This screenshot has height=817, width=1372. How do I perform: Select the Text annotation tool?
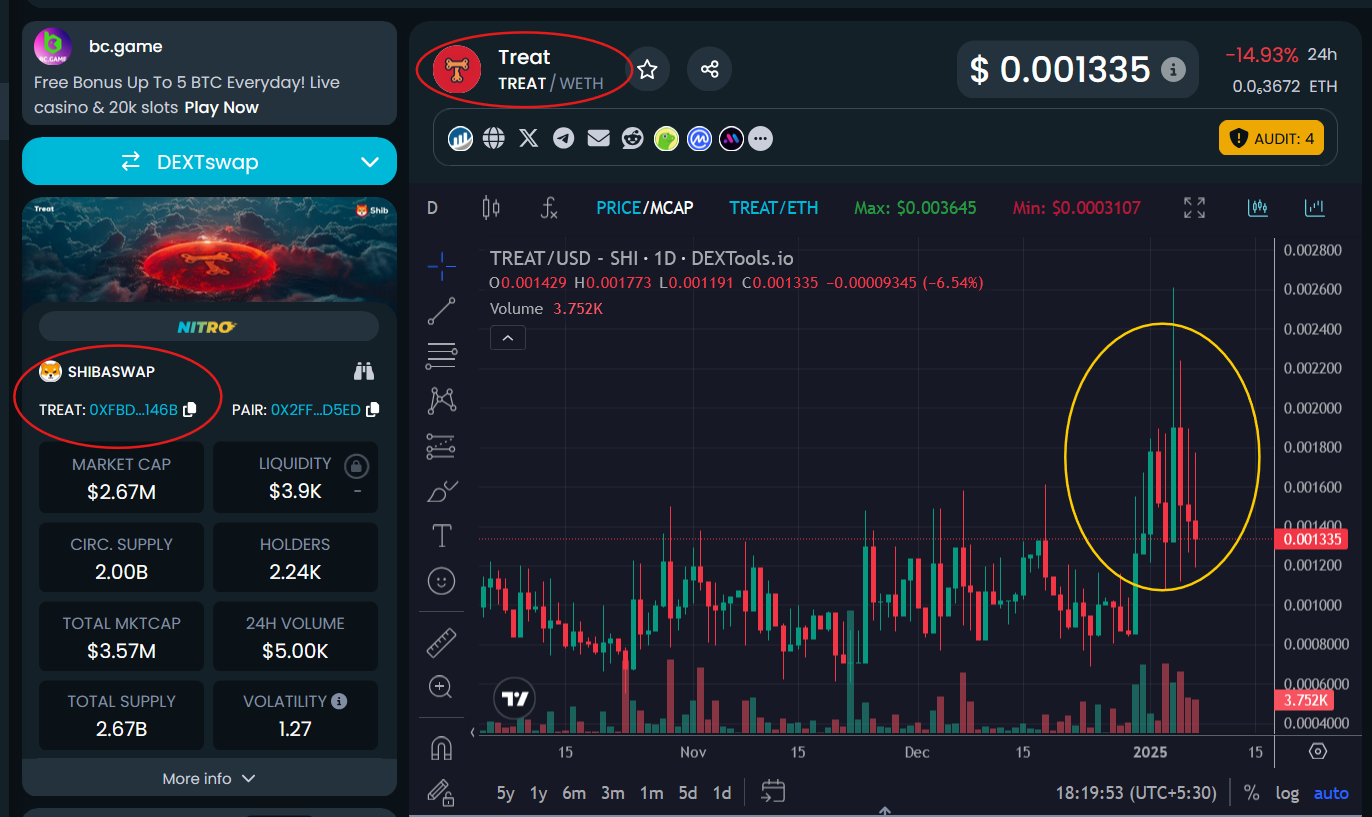[x=441, y=536]
